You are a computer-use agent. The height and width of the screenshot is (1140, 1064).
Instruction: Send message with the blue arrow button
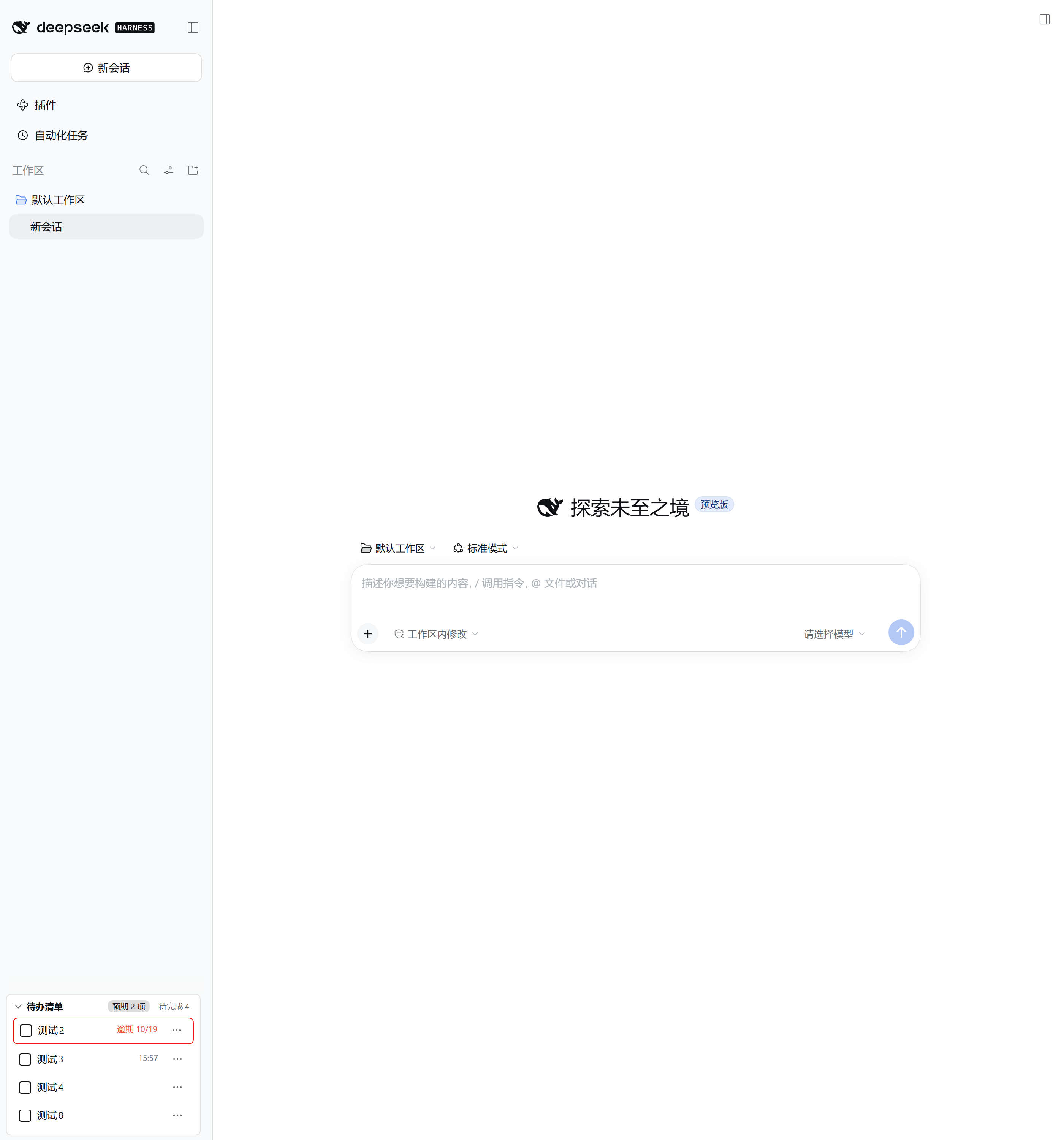point(901,632)
